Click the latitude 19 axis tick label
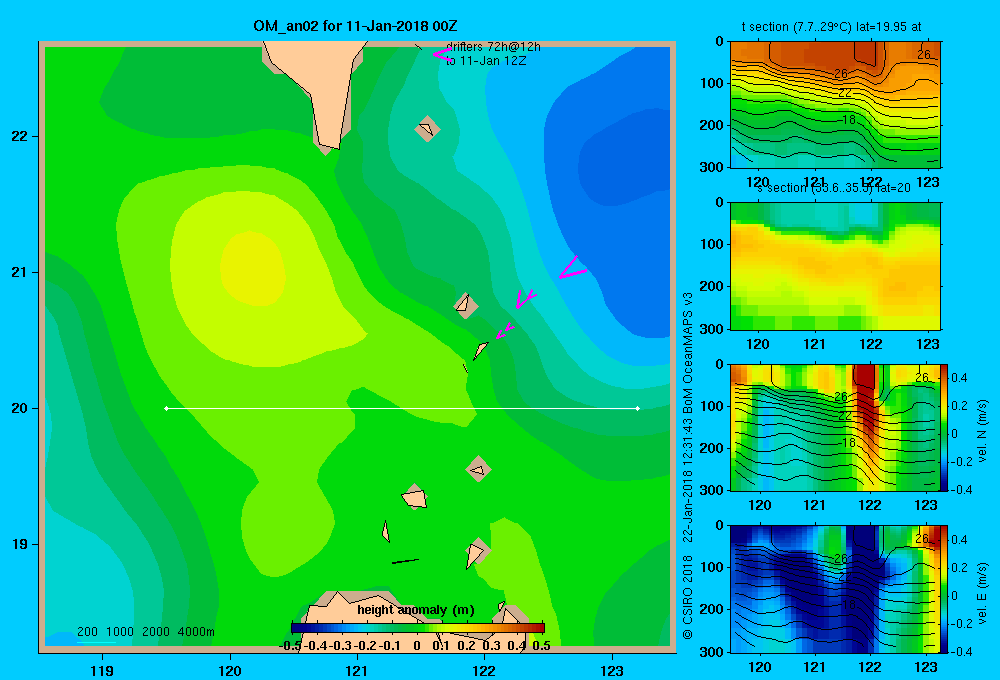This screenshot has height=680, width=1000. pos(20,544)
